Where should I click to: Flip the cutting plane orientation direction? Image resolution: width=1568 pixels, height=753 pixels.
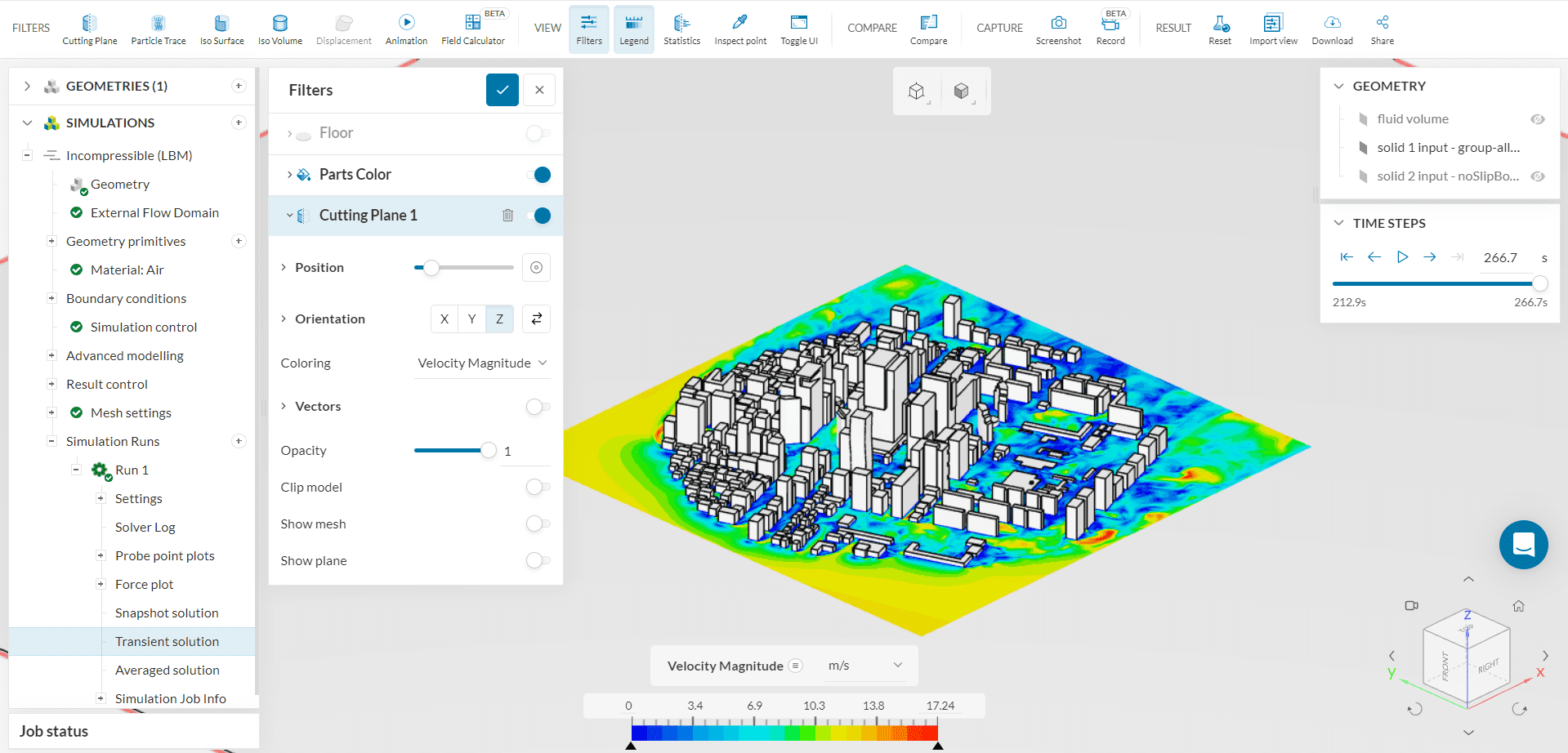(x=536, y=319)
